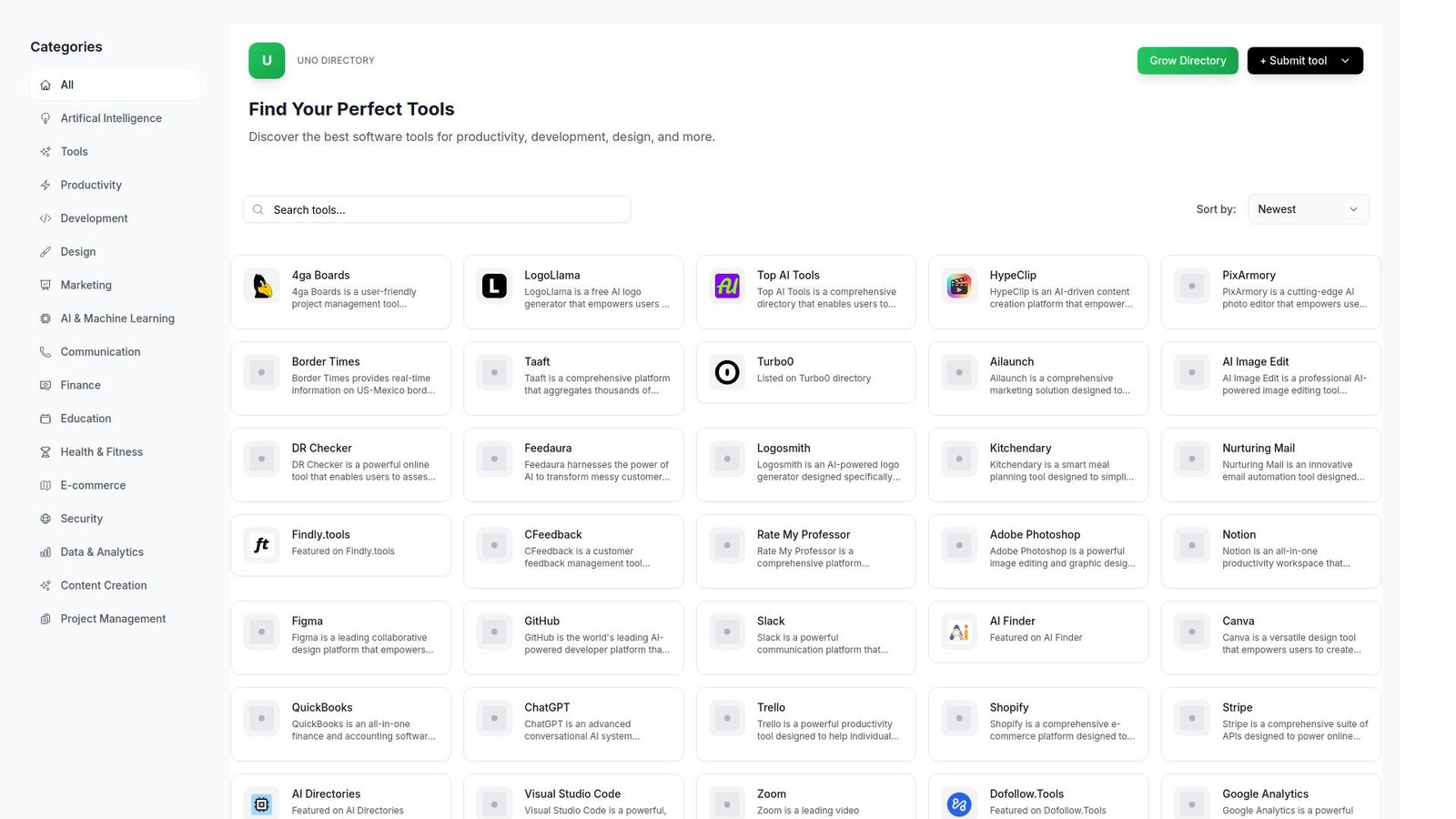Click the Dofollow.Tools blue round icon
The height and width of the screenshot is (819, 1456).
coord(959,804)
